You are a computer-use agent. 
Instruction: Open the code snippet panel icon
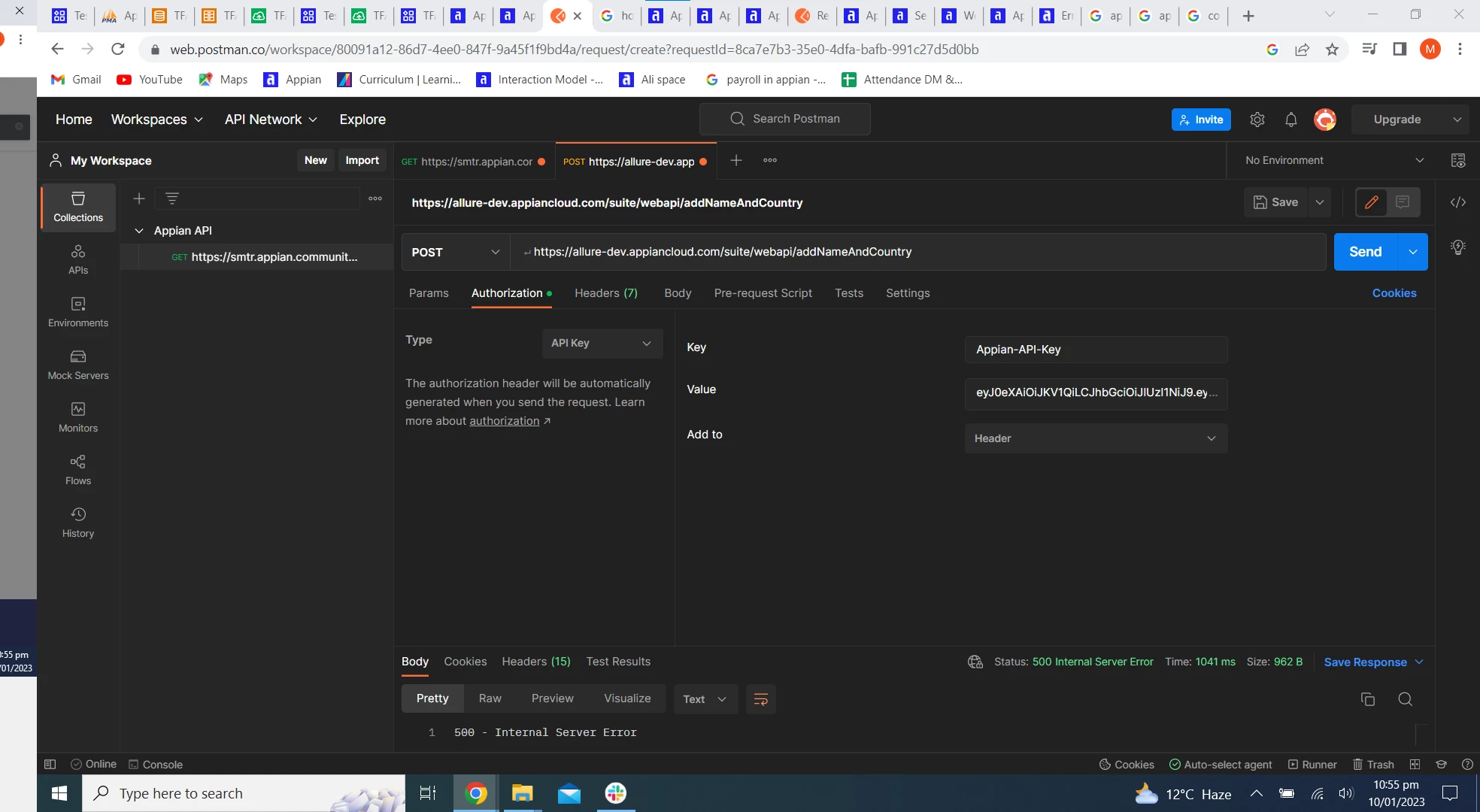pos(1458,202)
